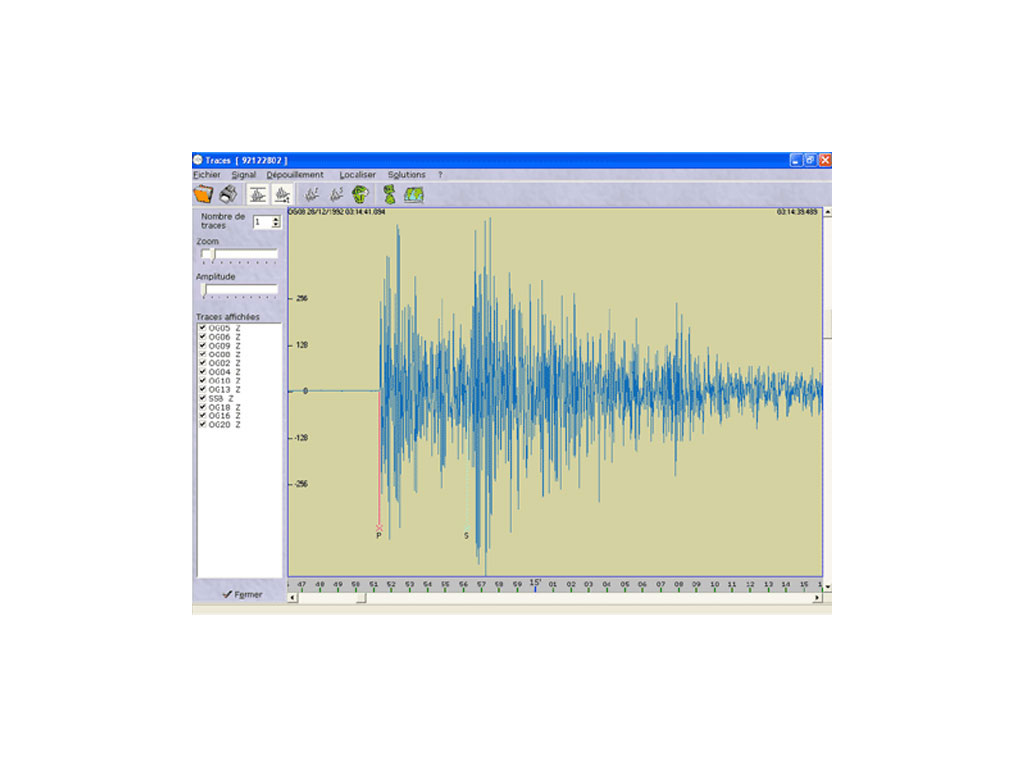1024x768 pixels.
Task: Toggle the SSB Z trace checkbox
Action: pyautogui.click(x=203, y=398)
